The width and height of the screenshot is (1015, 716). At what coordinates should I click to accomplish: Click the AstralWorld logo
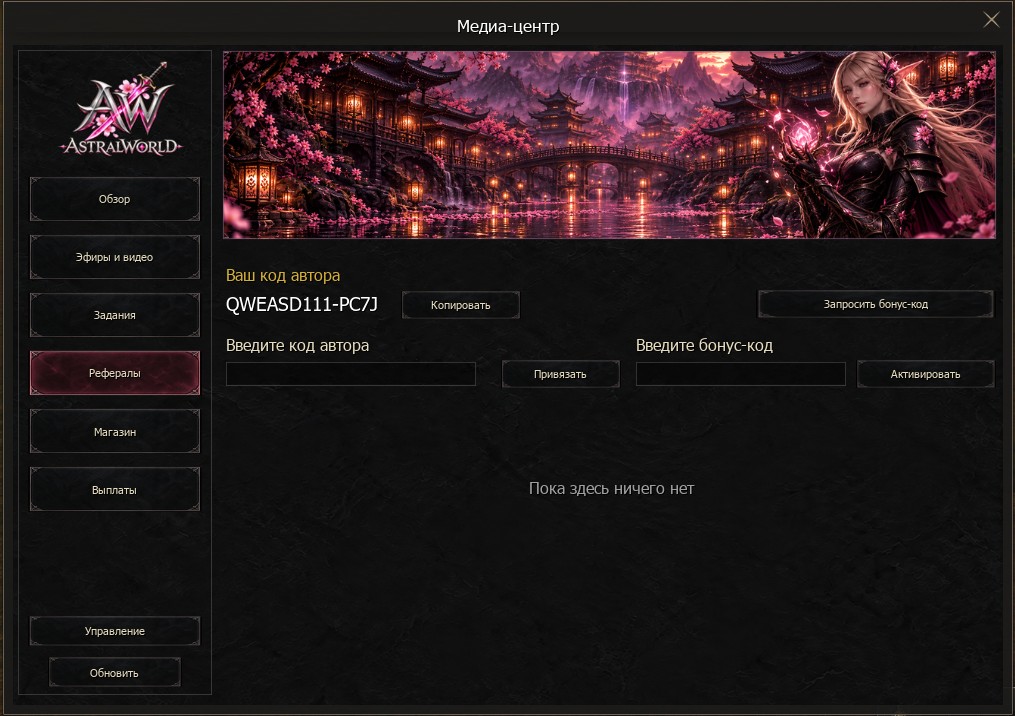120,109
